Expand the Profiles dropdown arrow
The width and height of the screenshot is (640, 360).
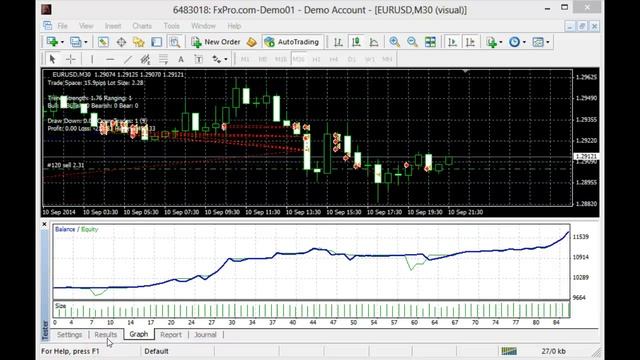point(86,42)
